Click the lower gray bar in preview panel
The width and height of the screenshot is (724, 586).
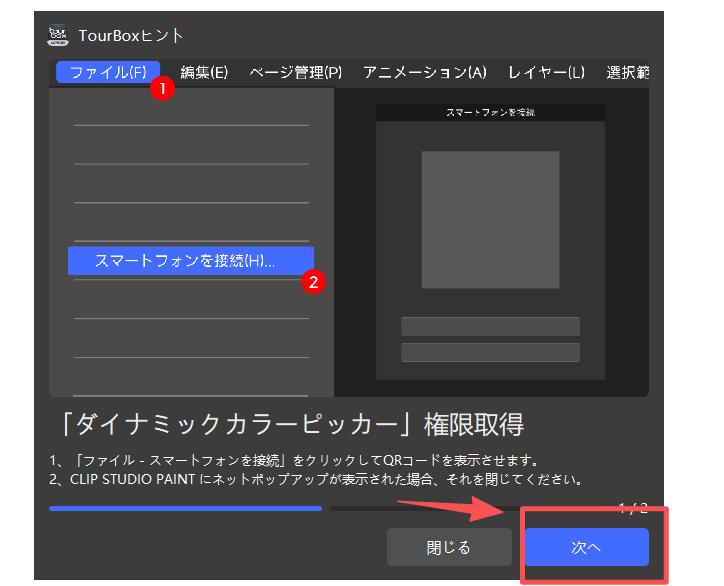[490, 352]
